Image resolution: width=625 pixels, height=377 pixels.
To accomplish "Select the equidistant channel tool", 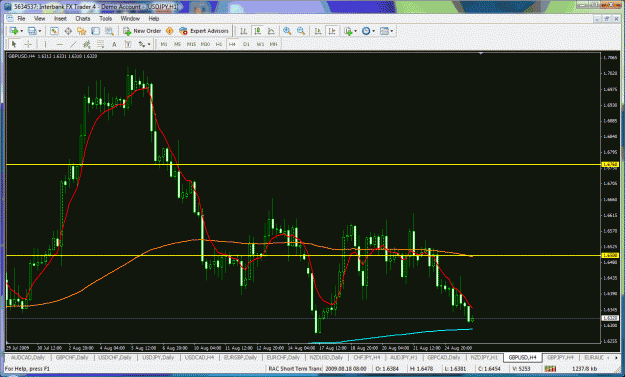I will pyautogui.click(x=86, y=44).
